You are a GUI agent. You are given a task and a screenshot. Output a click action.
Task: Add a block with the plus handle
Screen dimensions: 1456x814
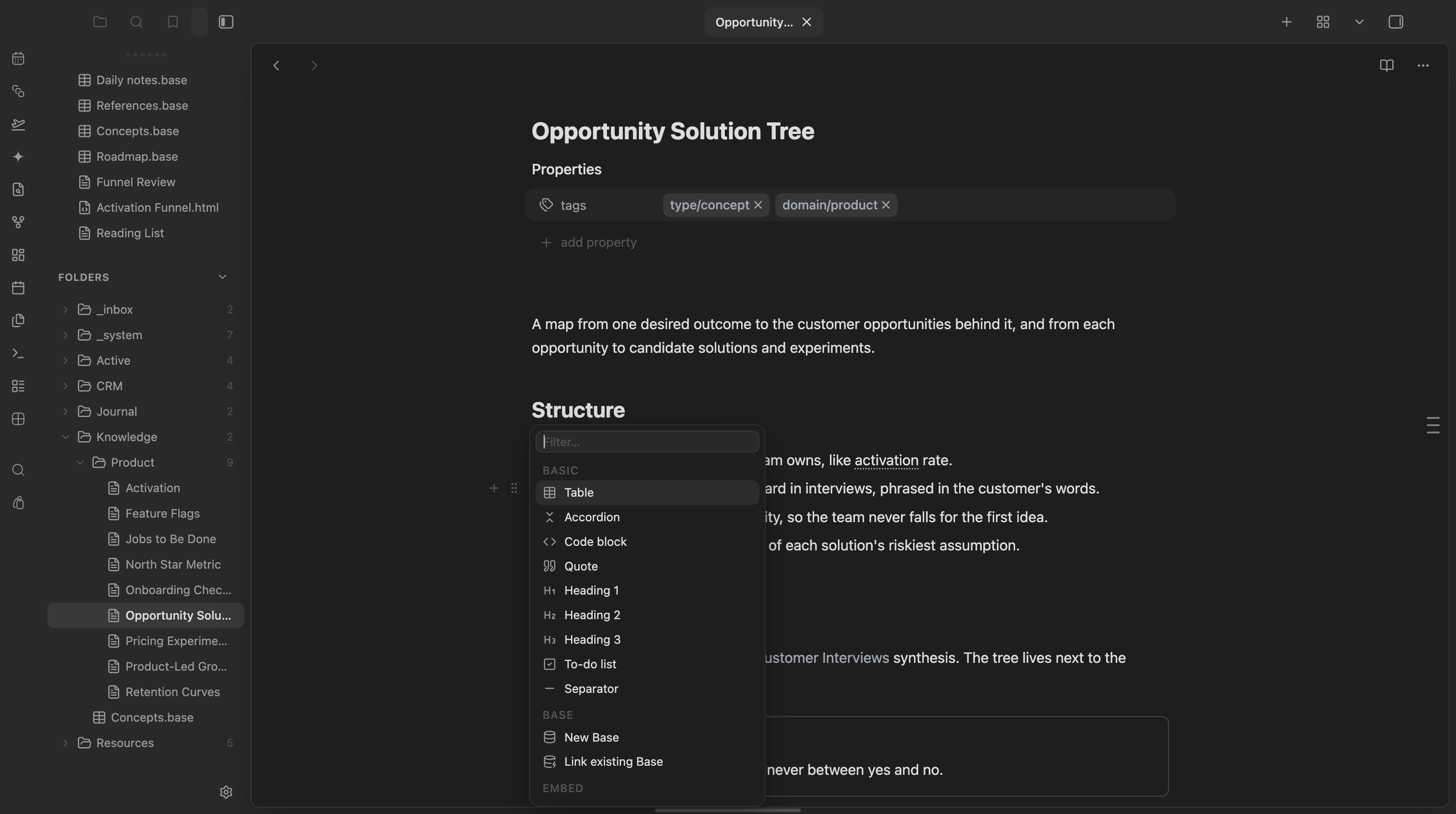click(493, 488)
